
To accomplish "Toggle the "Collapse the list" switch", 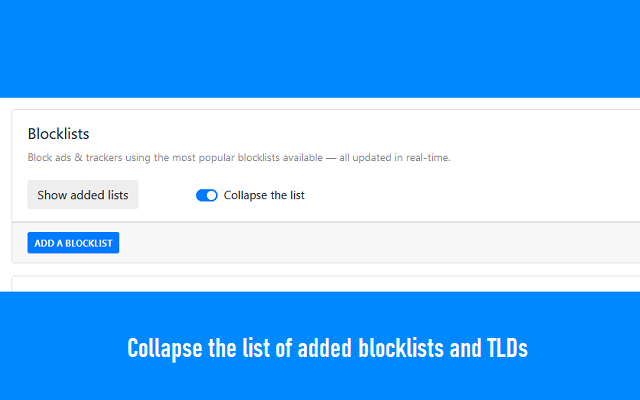I will (x=207, y=195).
